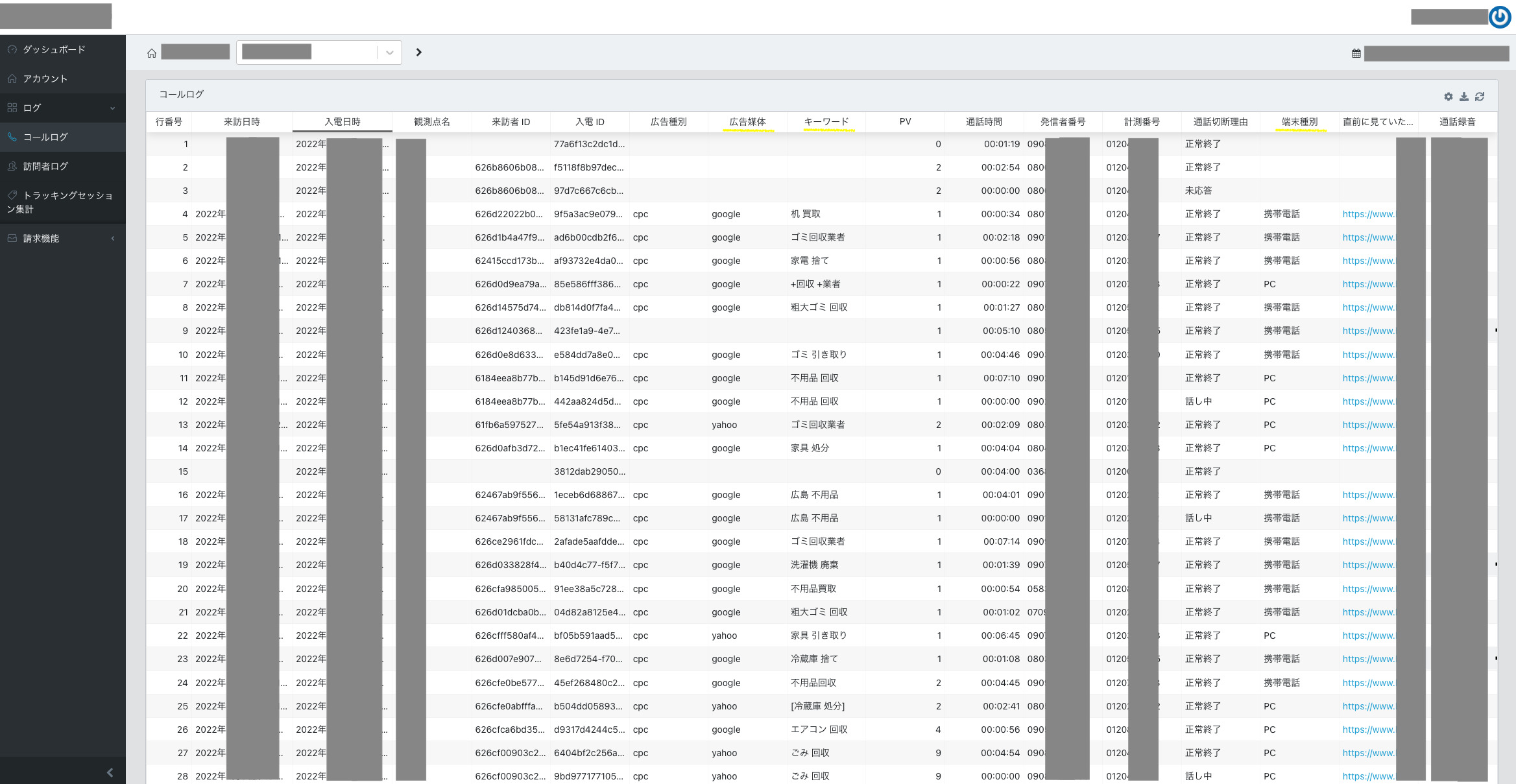
Task: Click the 請求機能 envelope icon
Action: point(12,238)
